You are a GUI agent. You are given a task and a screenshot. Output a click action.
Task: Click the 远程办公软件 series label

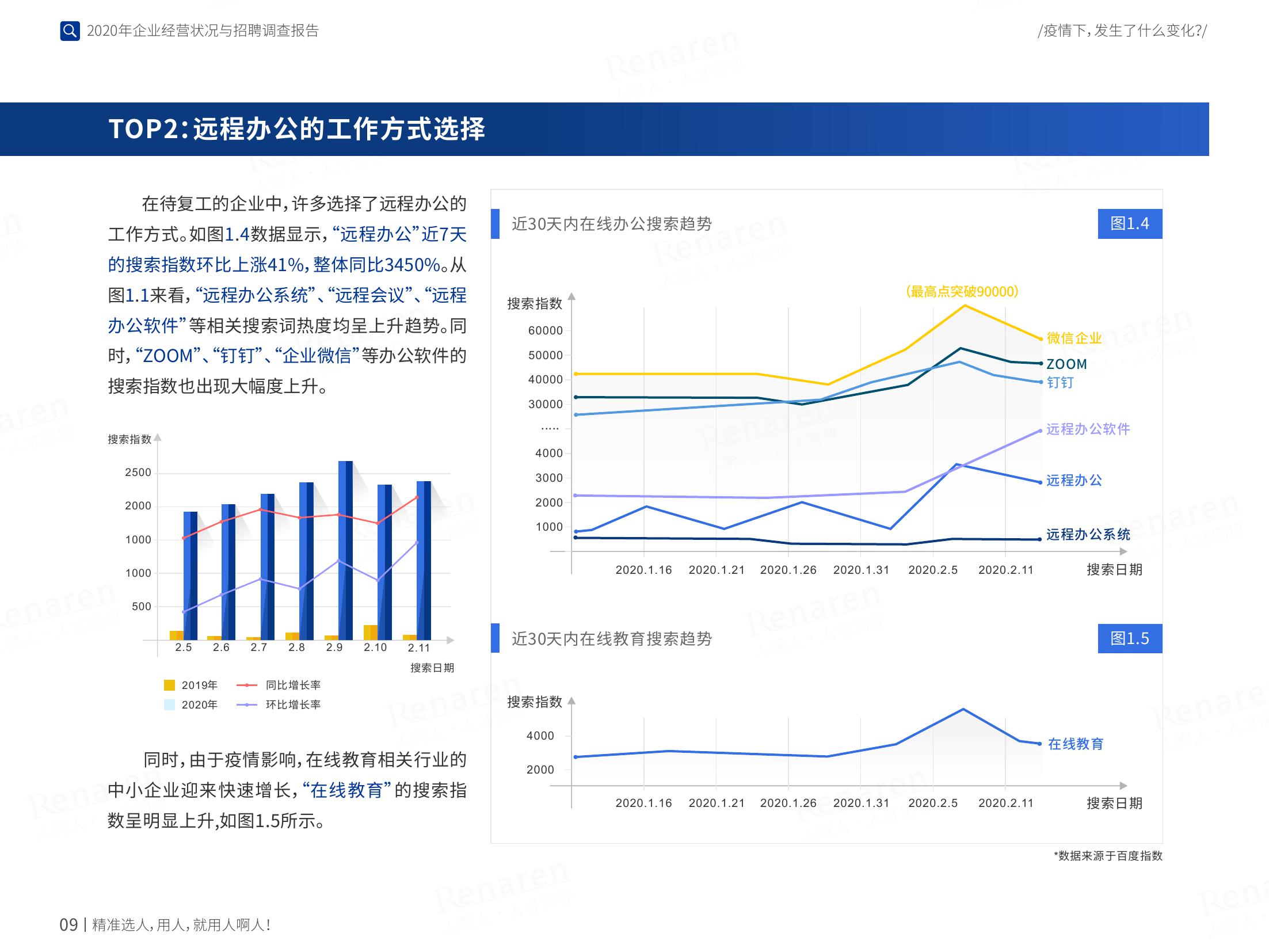point(1088,429)
